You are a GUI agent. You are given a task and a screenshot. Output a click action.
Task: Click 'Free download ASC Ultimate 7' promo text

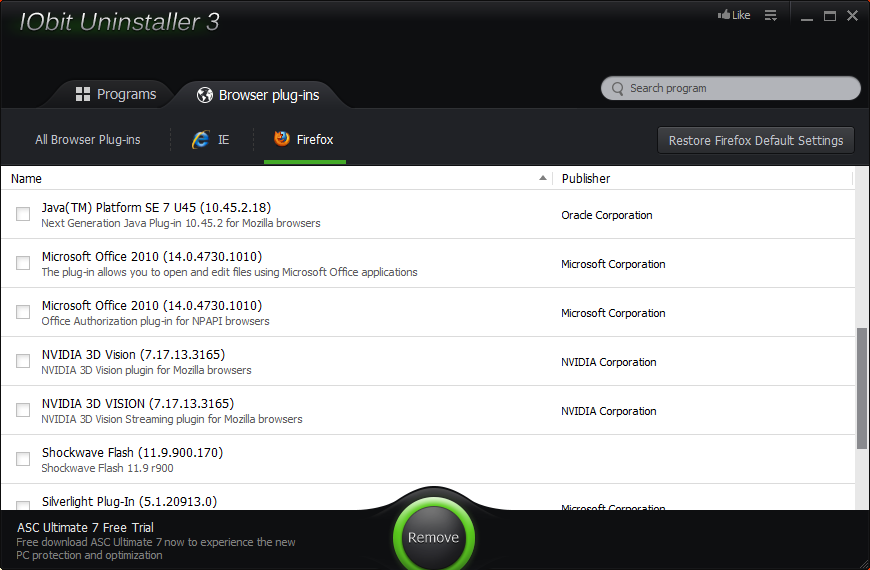tap(156, 548)
